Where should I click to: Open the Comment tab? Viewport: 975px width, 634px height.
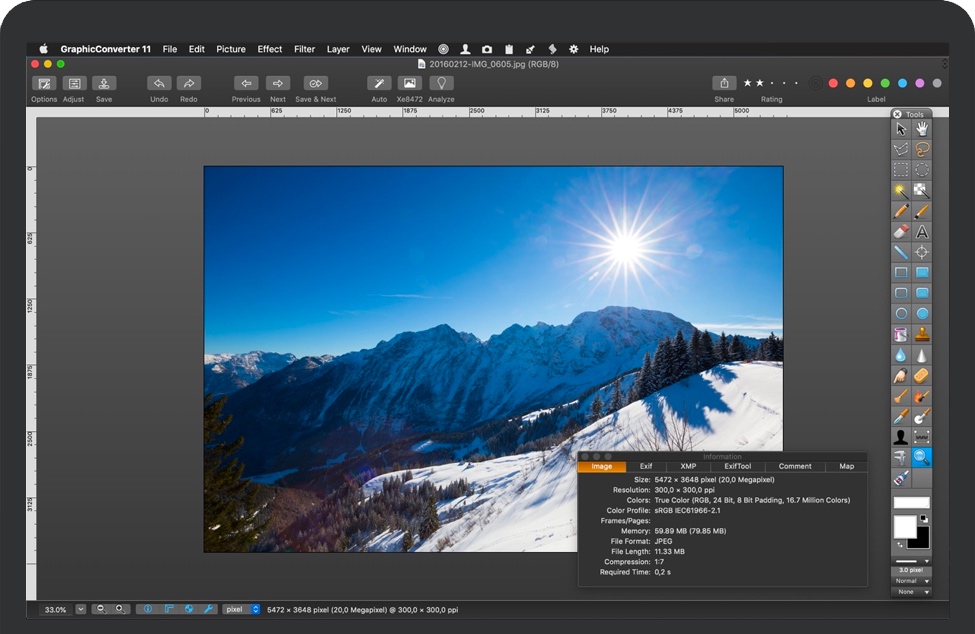click(795, 466)
